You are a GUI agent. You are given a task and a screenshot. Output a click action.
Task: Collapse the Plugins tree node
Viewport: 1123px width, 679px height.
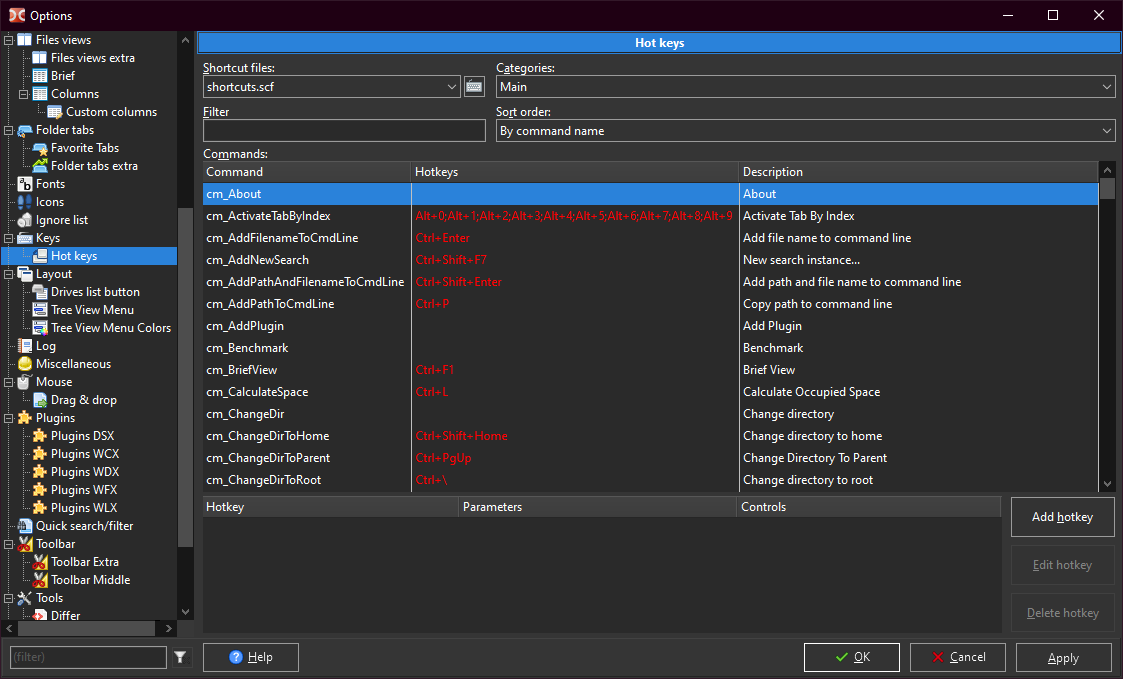pos(9,418)
